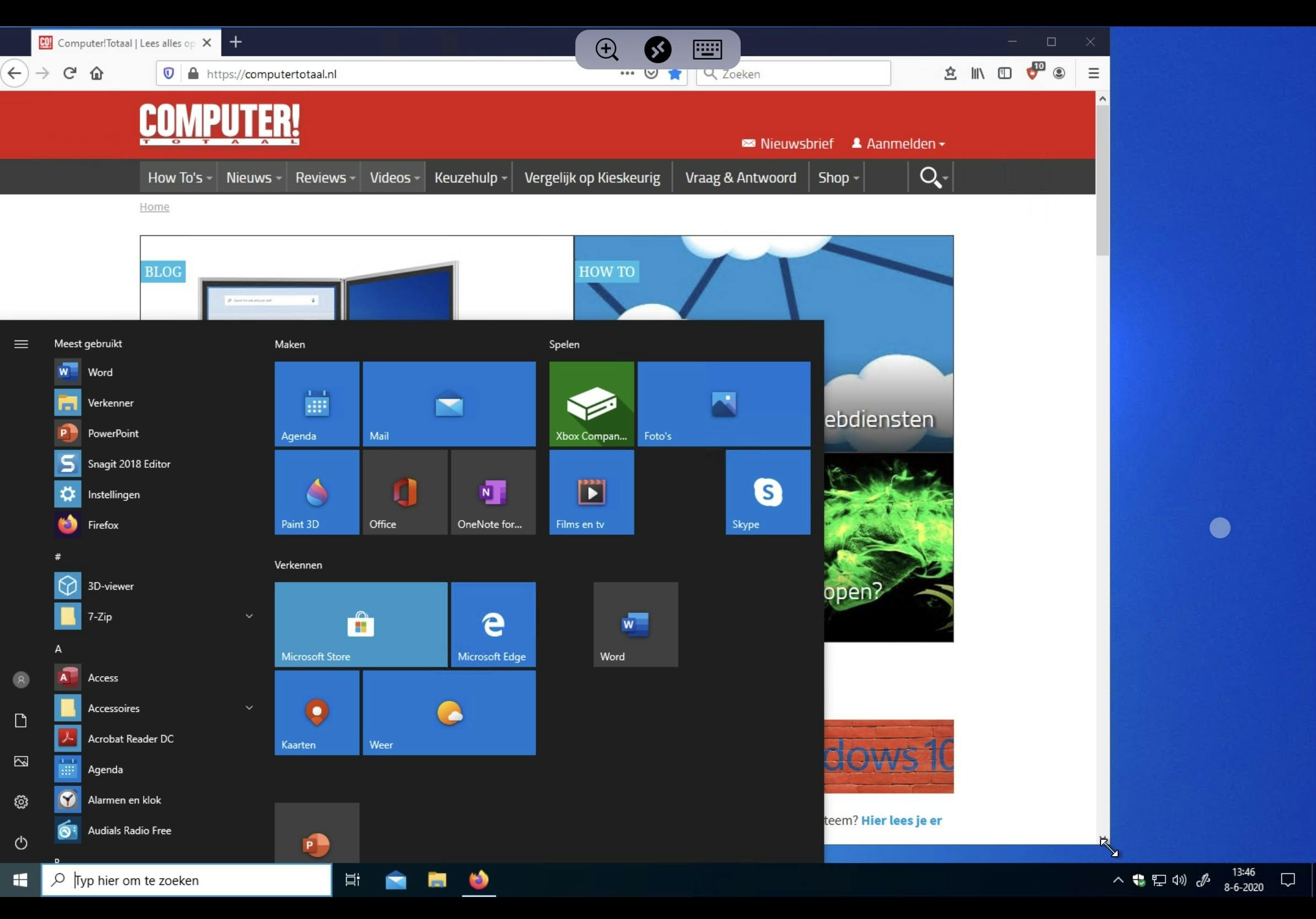Open the Nieuws menu on the website

[252, 177]
